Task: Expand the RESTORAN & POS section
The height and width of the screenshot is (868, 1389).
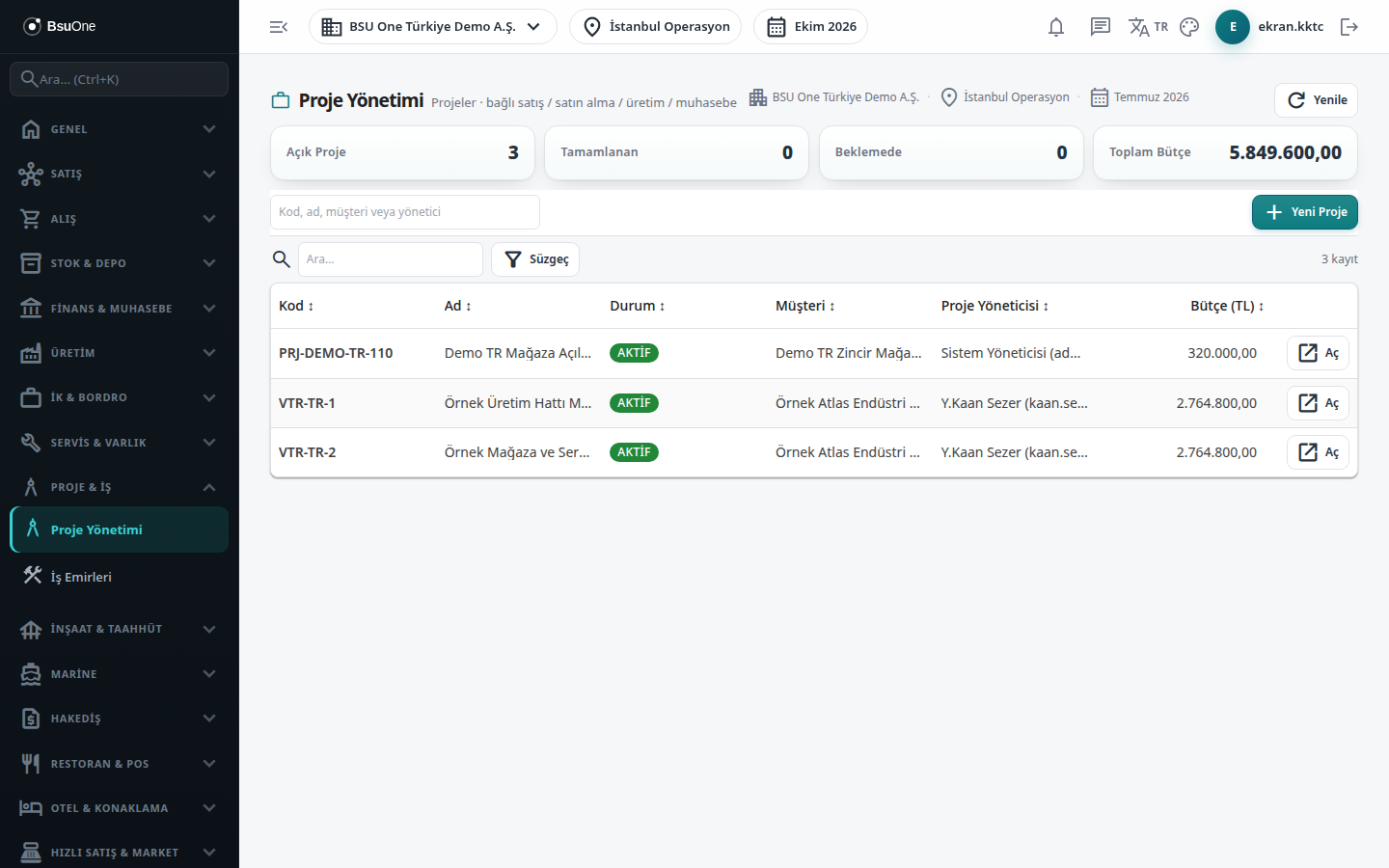Action: pos(120,764)
